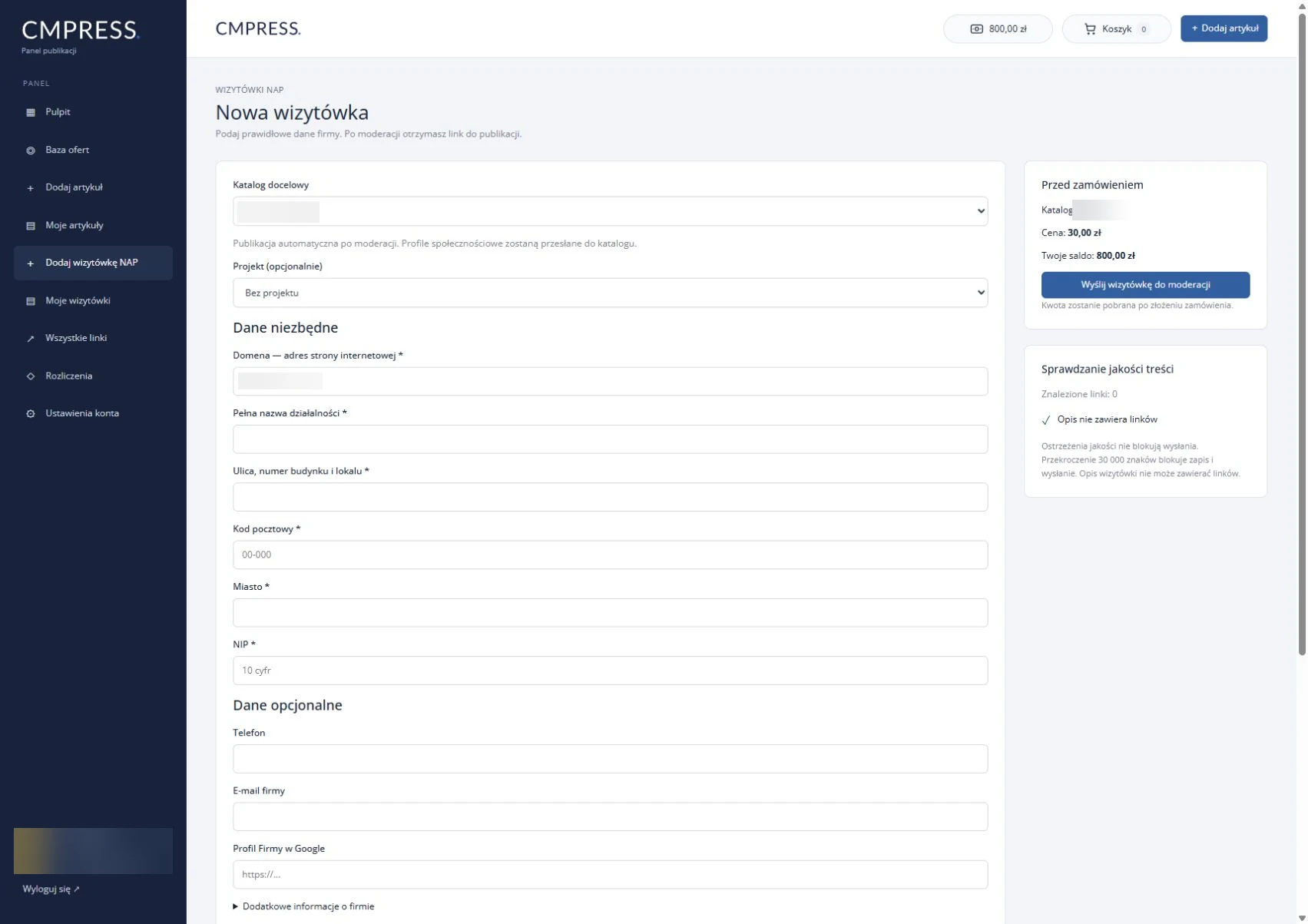Image resolution: width=1308 pixels, height=924 pixels.
Task: Click the banknote icon in the 800,00 zł balance pill
Action: pos(976,29)
